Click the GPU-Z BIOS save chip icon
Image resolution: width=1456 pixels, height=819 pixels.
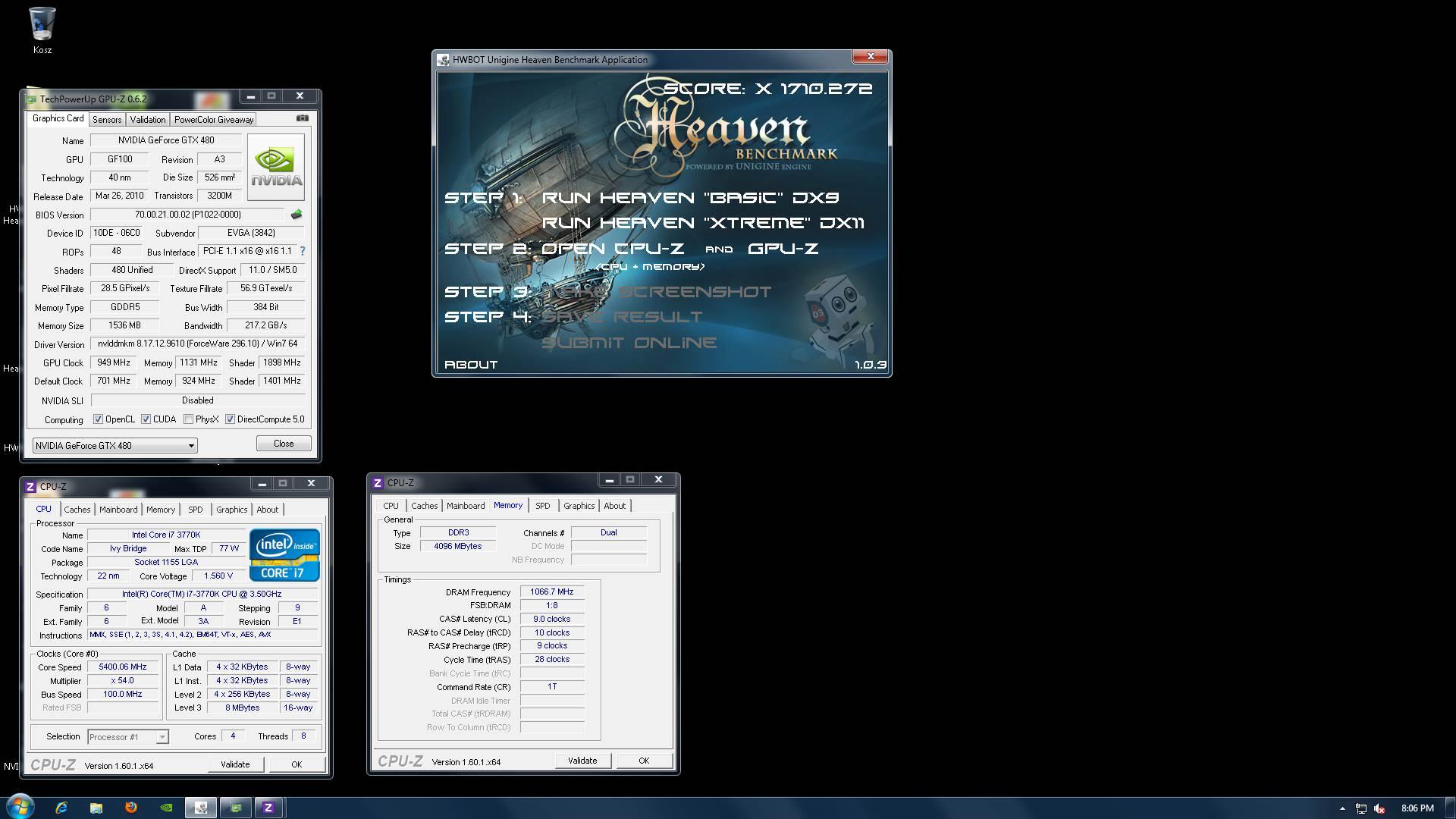pos(297,215)
